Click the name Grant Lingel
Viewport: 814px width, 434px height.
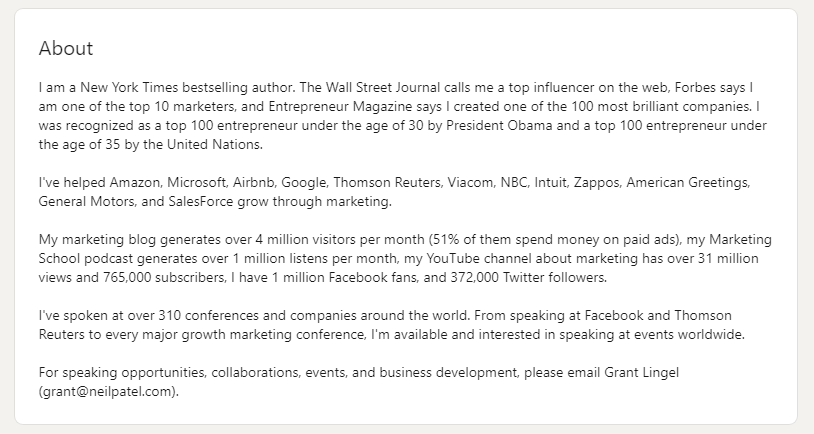click(x=641, y=372)
